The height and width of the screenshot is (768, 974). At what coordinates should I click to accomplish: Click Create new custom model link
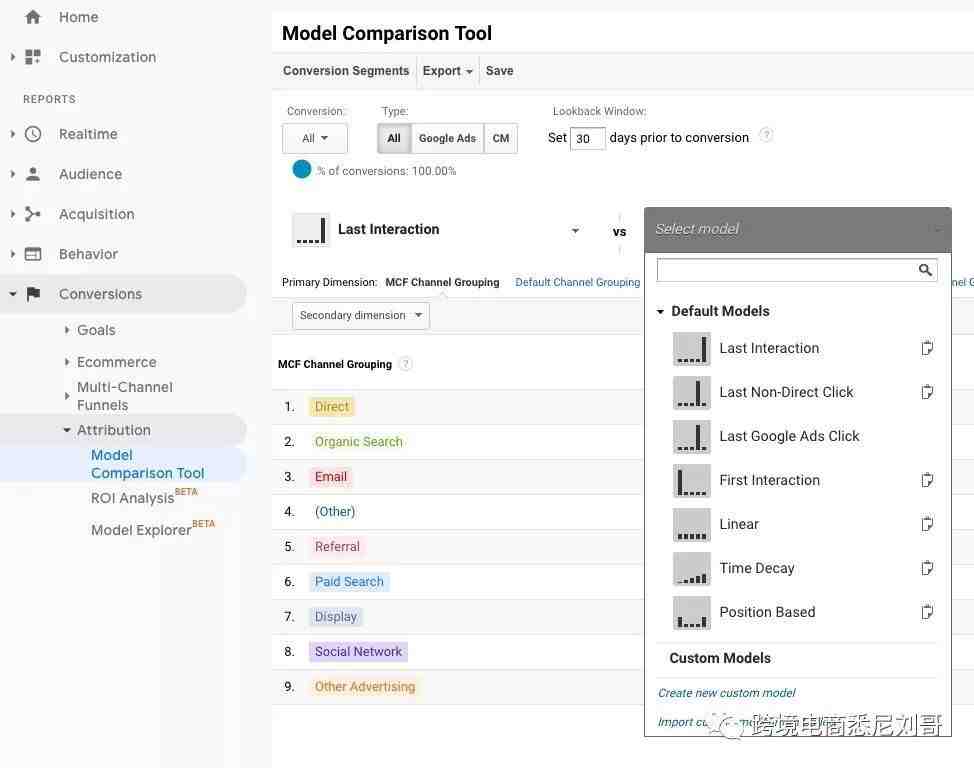(726, 693)
